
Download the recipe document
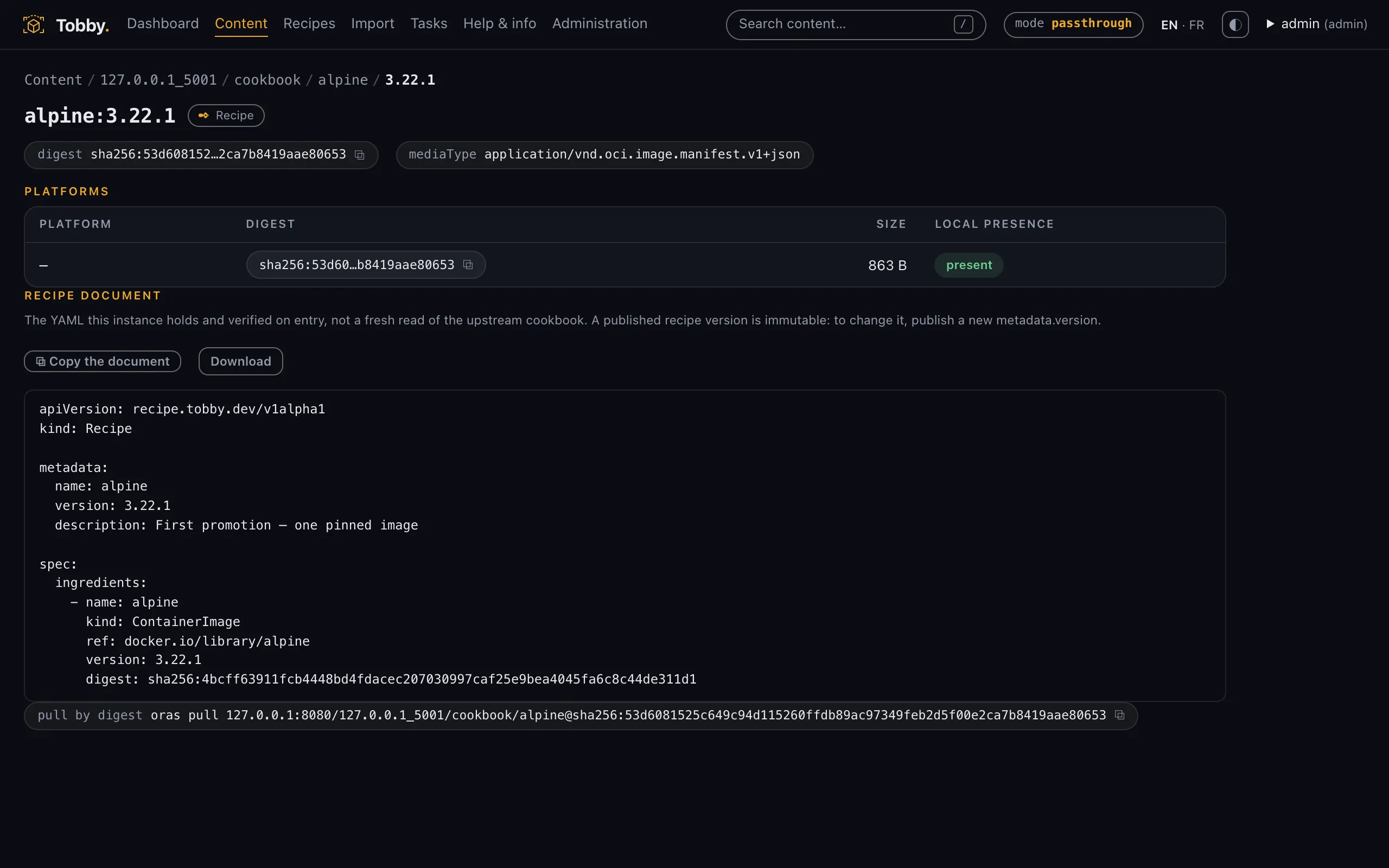tap(240, 361)
